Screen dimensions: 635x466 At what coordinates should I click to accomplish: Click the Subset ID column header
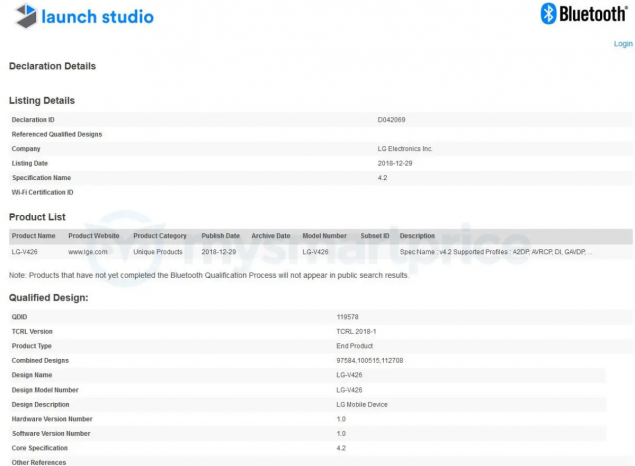pyautogui.click(x=375, y=236)
